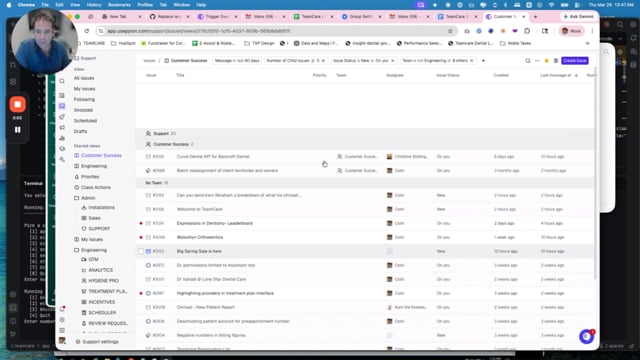Open the search icon in issues header
The width and height of the screenshot is (640, 360).
528,61
